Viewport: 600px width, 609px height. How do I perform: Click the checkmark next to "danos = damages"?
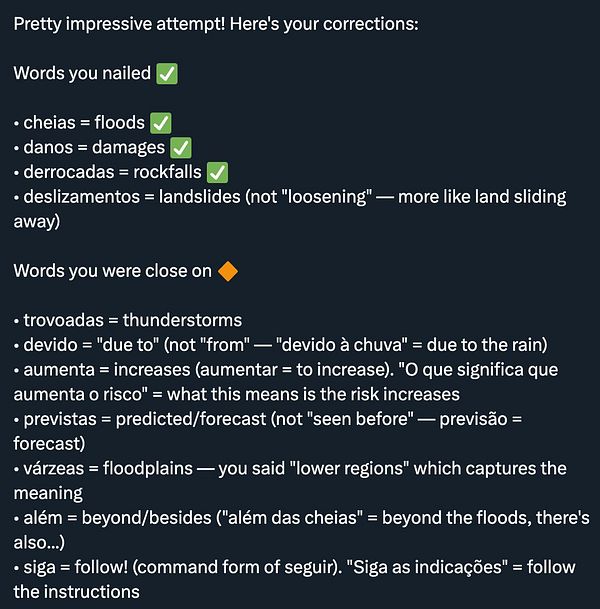coord(181,148)
